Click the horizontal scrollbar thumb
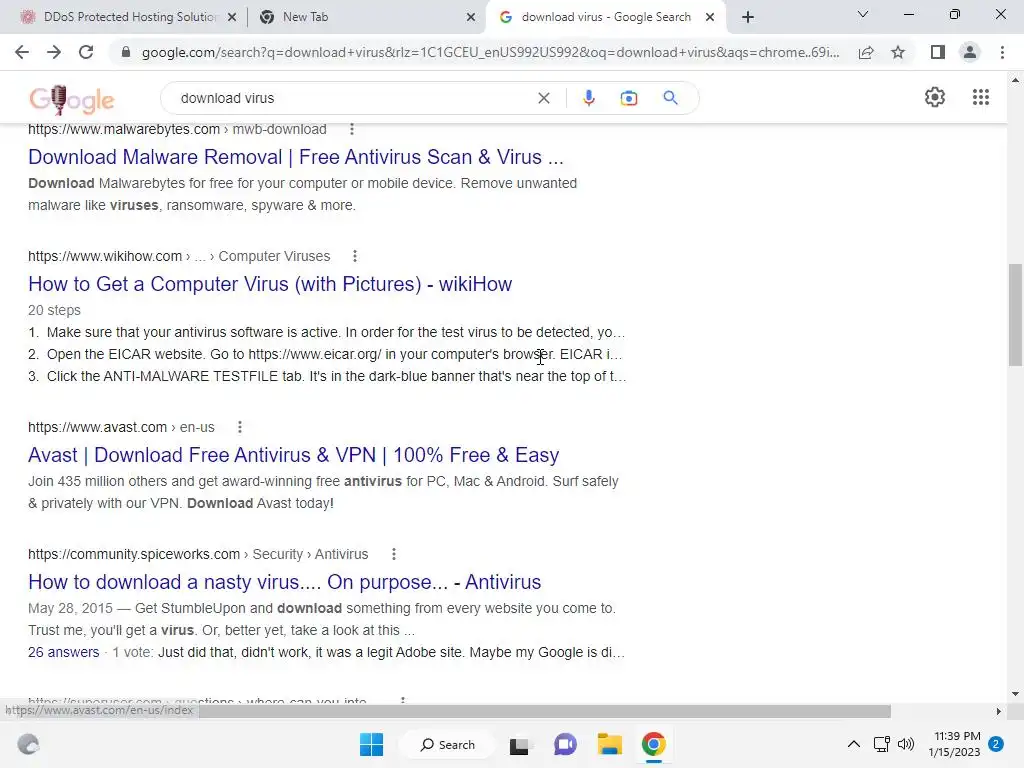Screen dimensions: 1024x768 tap(545, 711)
